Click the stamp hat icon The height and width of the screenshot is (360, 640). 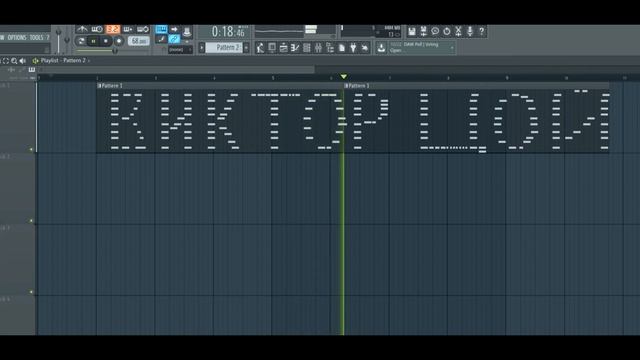click(x=187, y=30)
